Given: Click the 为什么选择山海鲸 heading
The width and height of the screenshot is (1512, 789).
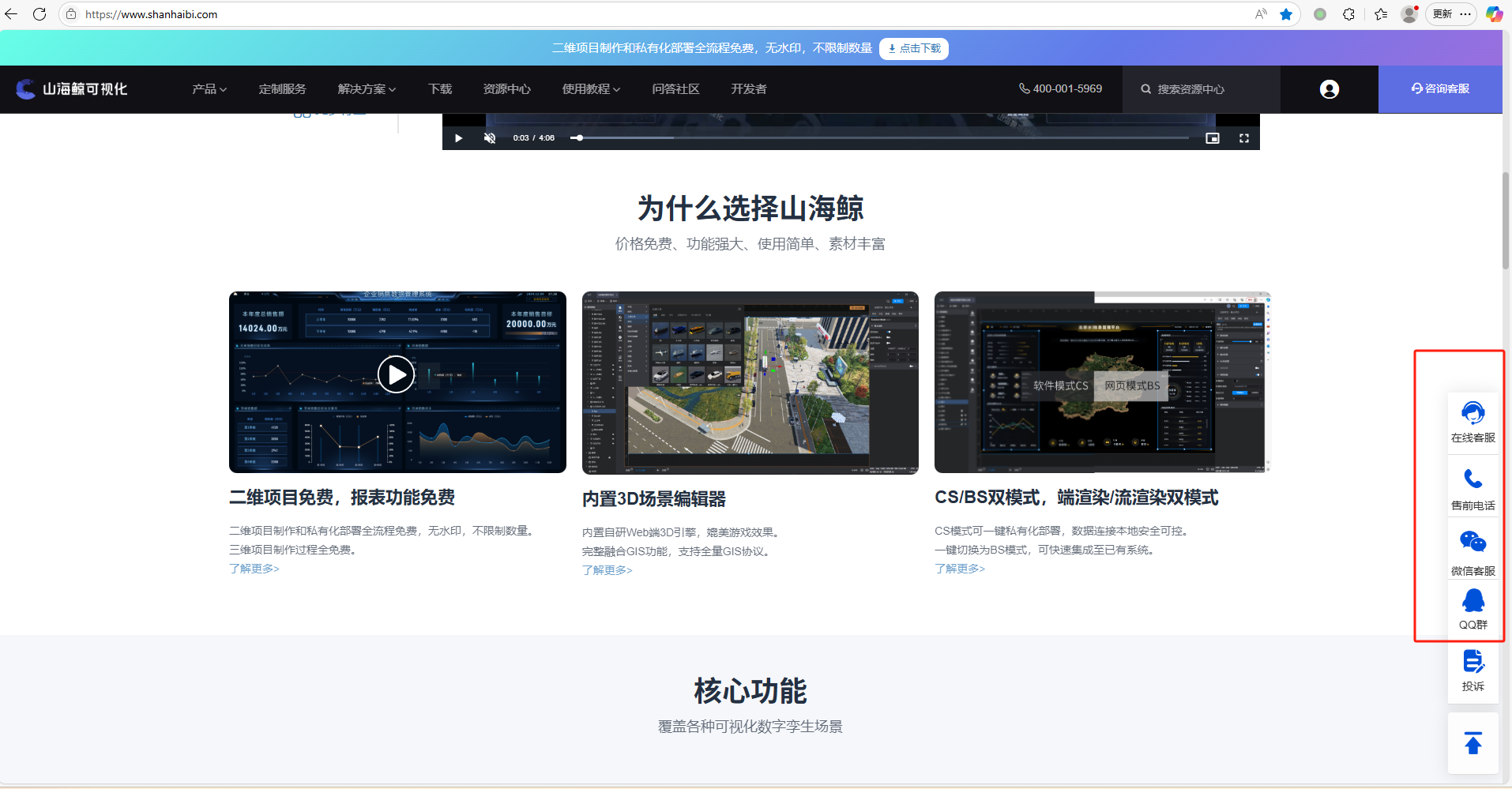Looking at the screenshot, I should [750, 209].
